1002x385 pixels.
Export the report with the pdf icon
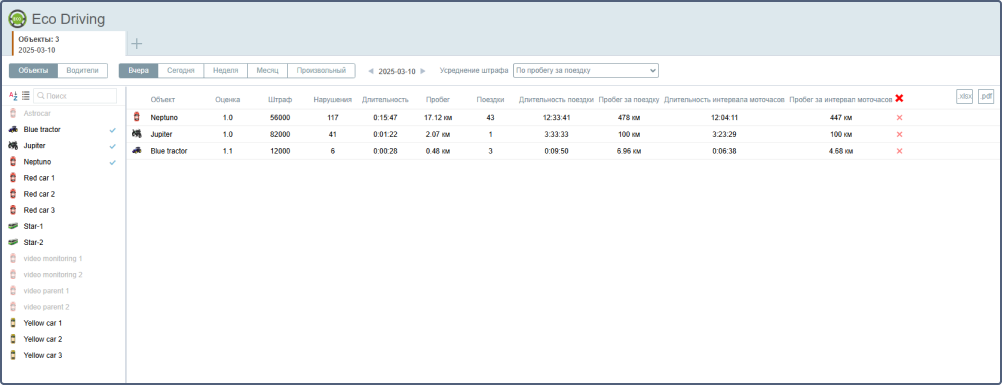coord(986,97)
